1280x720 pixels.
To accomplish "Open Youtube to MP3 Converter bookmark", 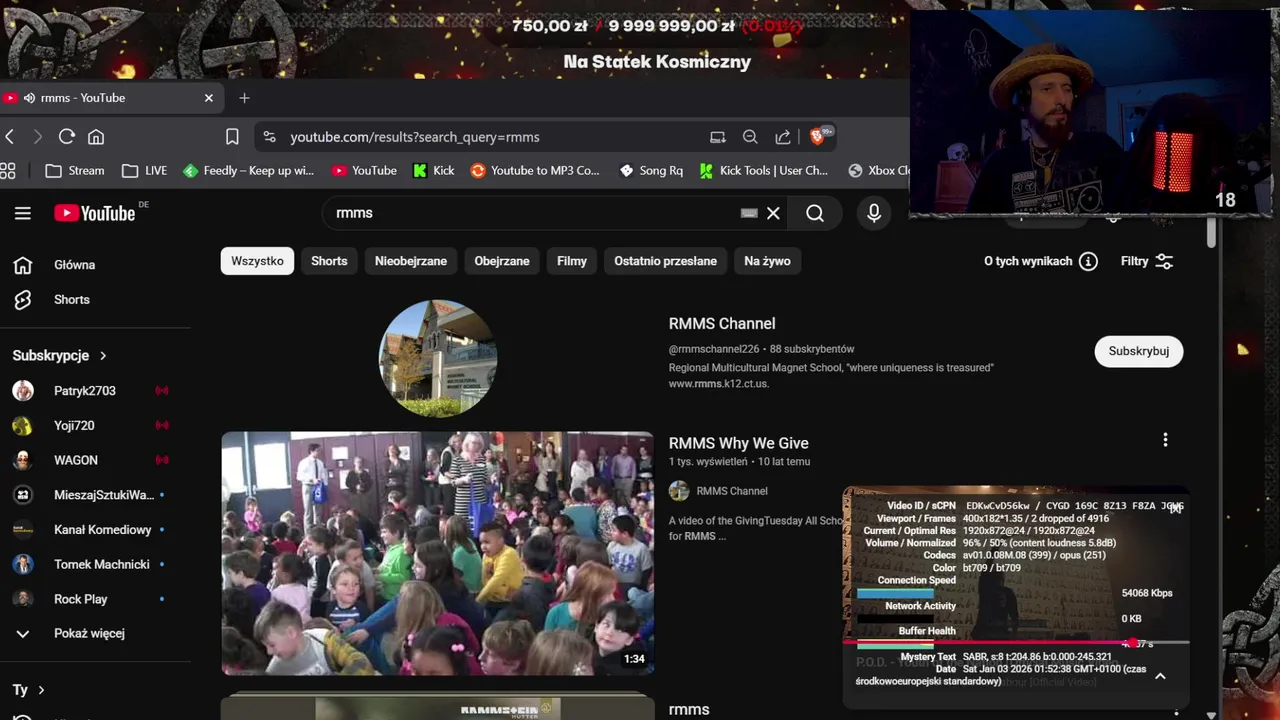I will (x=535, y=171).
